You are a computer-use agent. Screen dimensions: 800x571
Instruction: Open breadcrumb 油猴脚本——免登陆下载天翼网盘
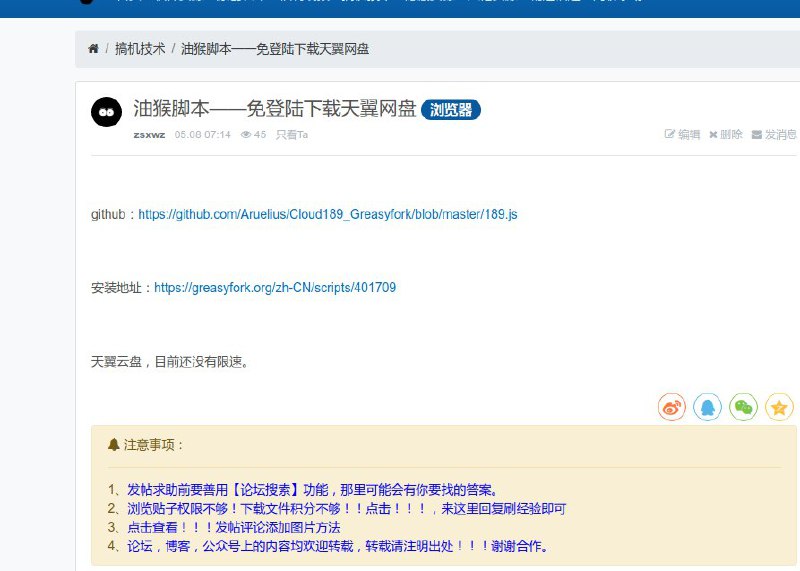coord(274,48)
